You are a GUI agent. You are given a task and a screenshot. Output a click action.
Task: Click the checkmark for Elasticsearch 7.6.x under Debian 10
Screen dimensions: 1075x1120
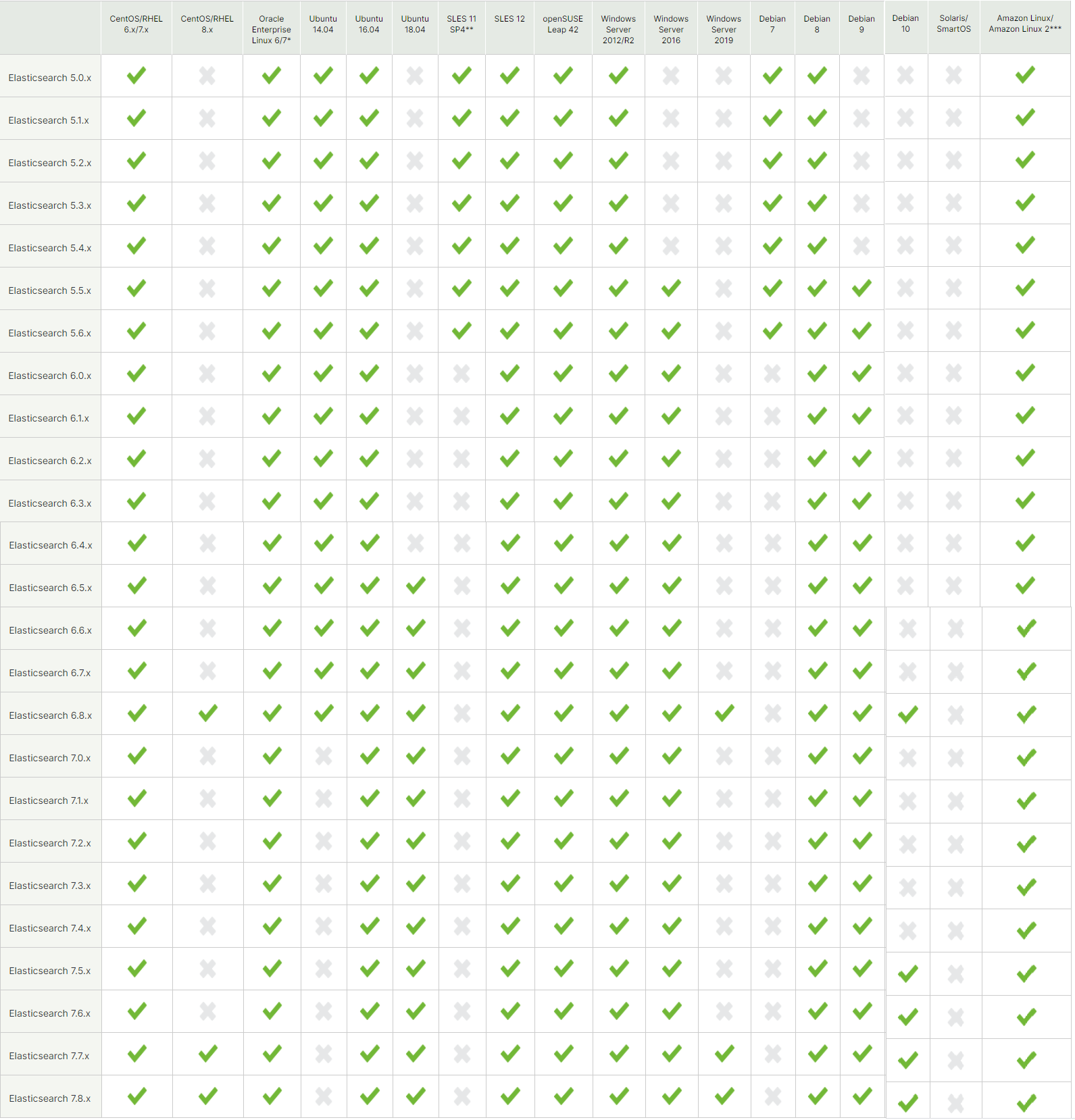[907, 1017]
